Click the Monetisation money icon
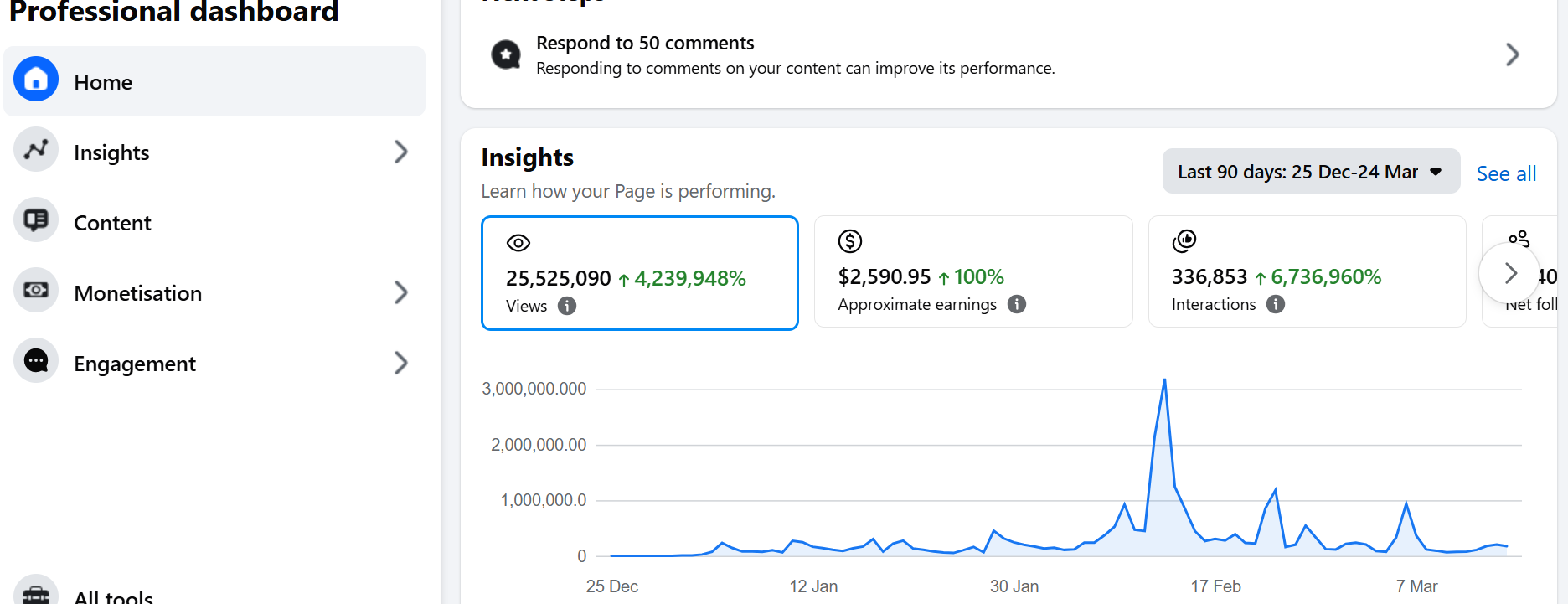This screenshot has height=604, width=1568. tap(36, 291)
